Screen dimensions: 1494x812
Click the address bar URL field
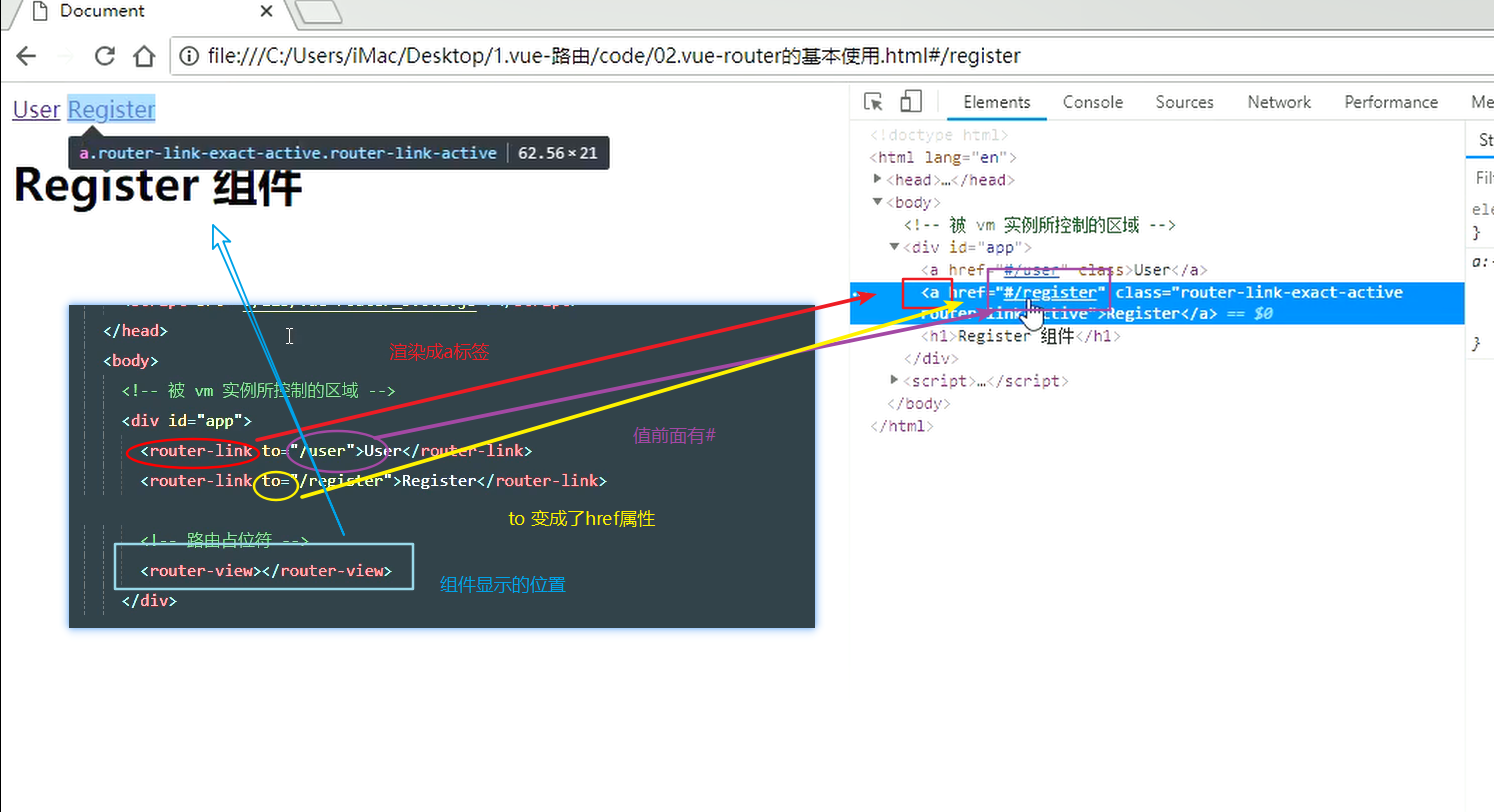[832, 56]
